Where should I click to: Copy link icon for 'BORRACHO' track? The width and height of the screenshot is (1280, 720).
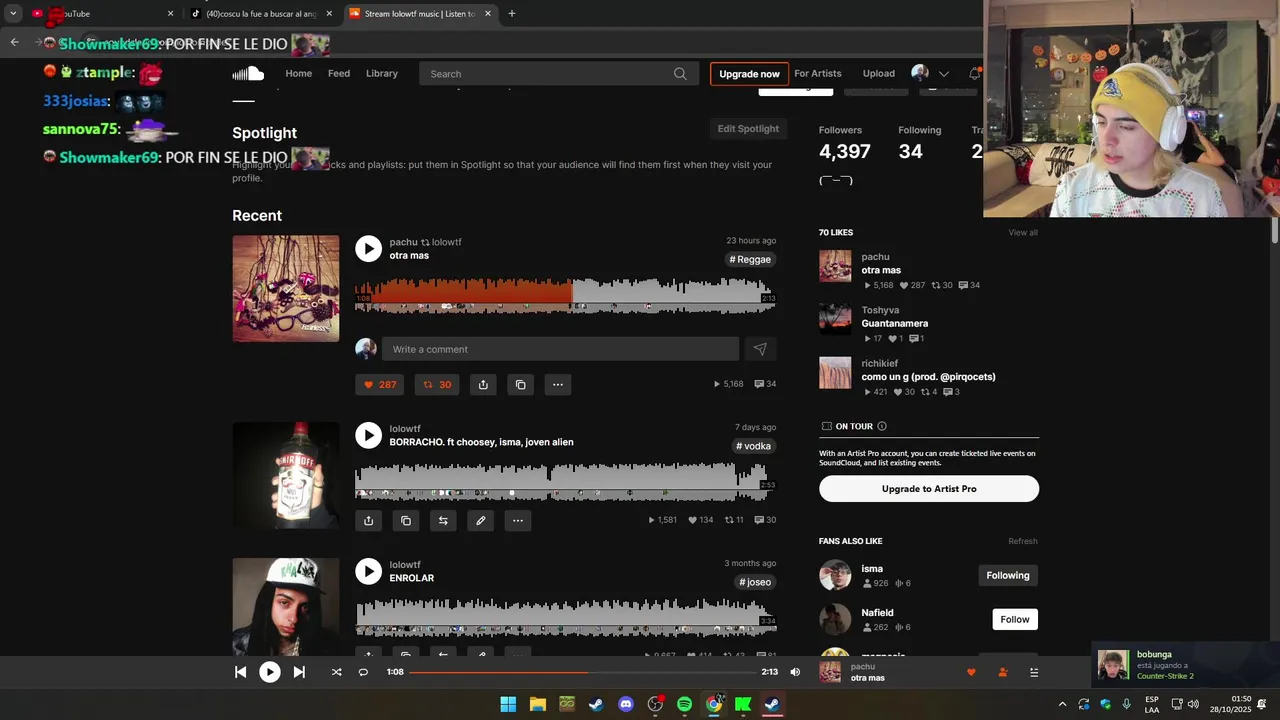coord(405,520)
